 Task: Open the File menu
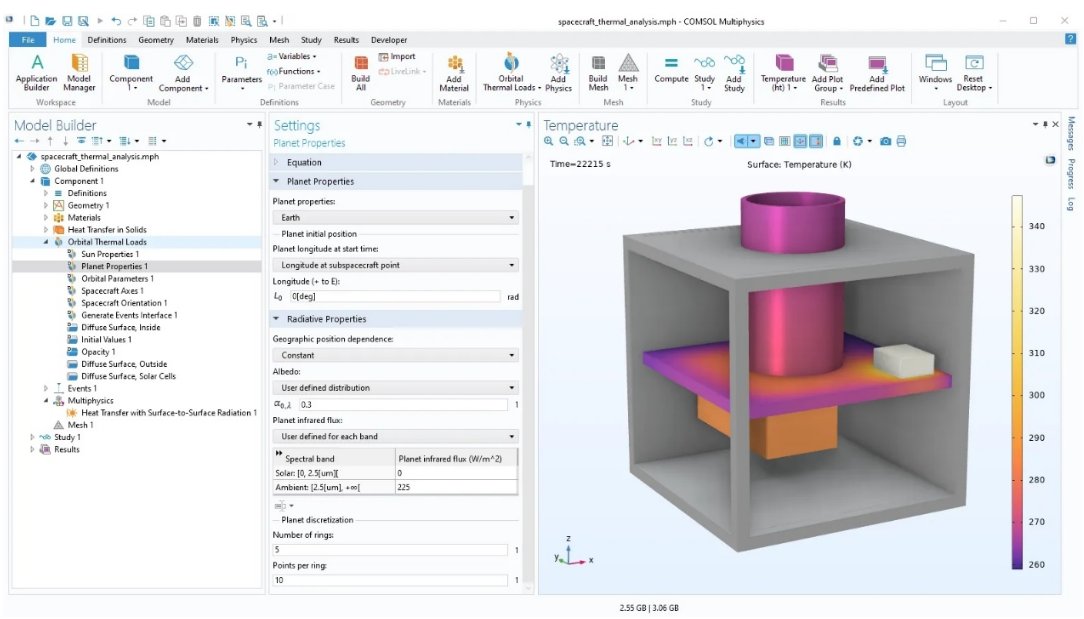(x=28, y=39)
